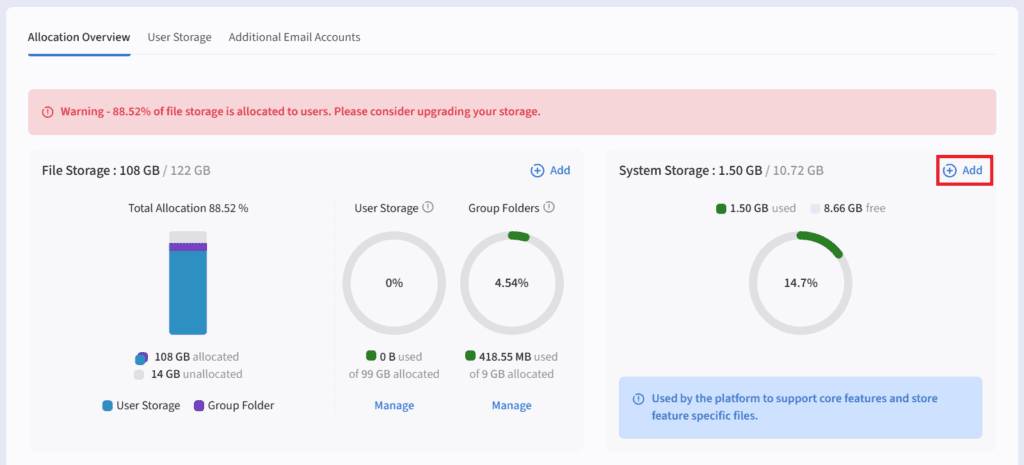Click the plus icon in File Storage Add
Image resolution: width=1024 pixels, height=465 pixels.
(537, 171)
